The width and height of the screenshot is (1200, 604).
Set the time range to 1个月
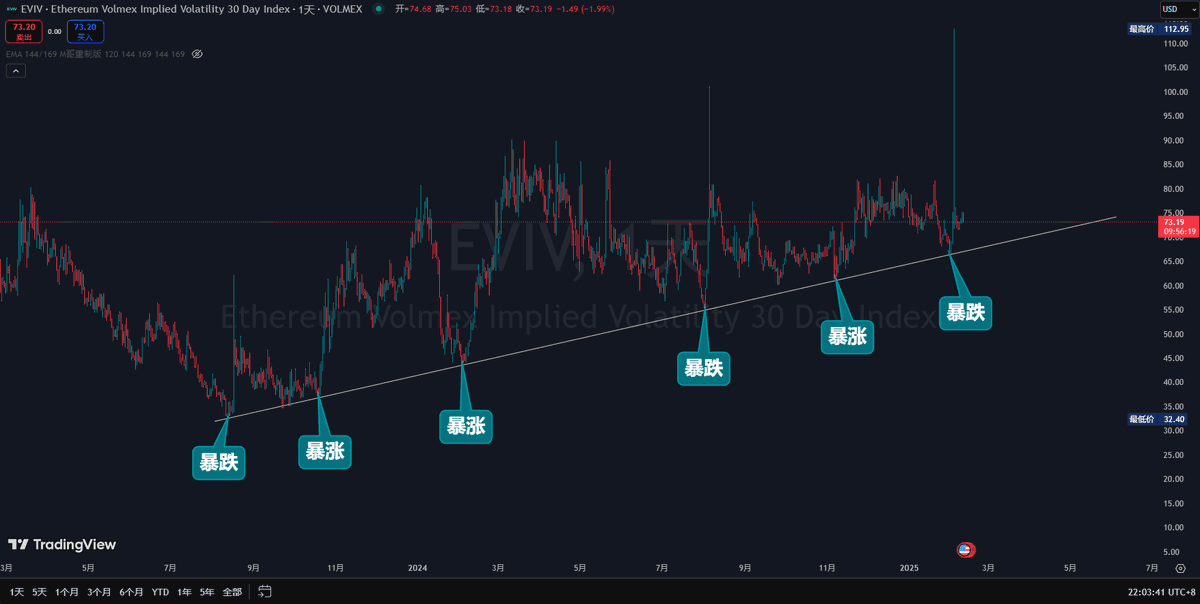(67, 592)
